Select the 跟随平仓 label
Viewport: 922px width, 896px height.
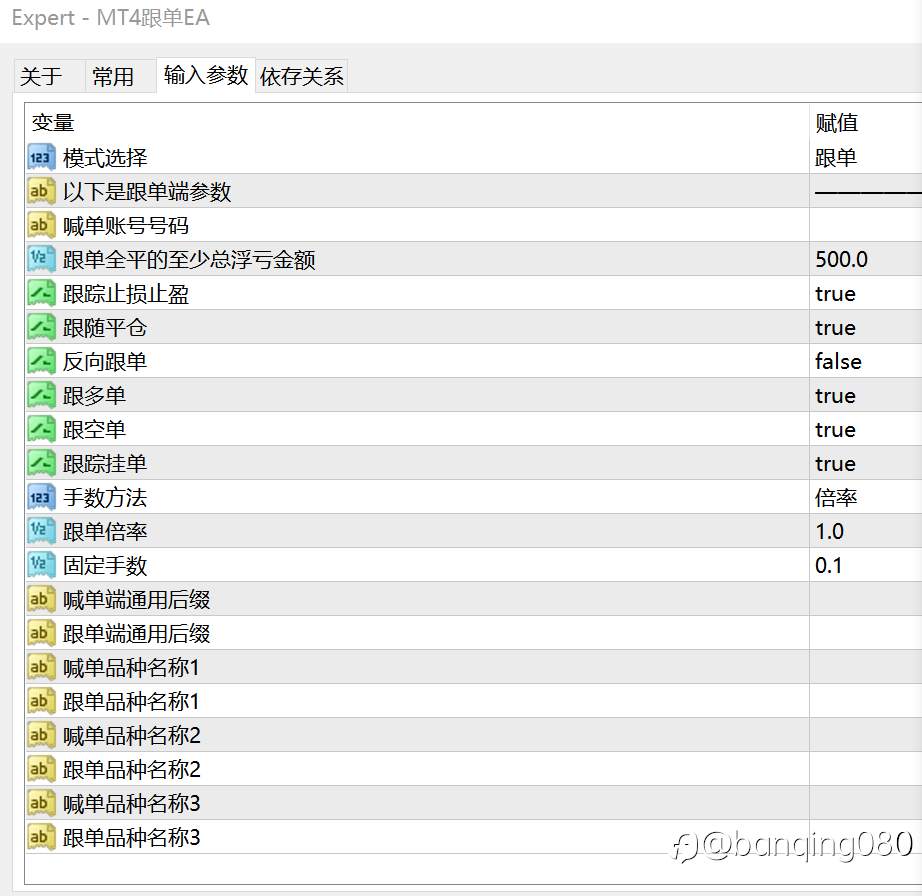[105, 327]
